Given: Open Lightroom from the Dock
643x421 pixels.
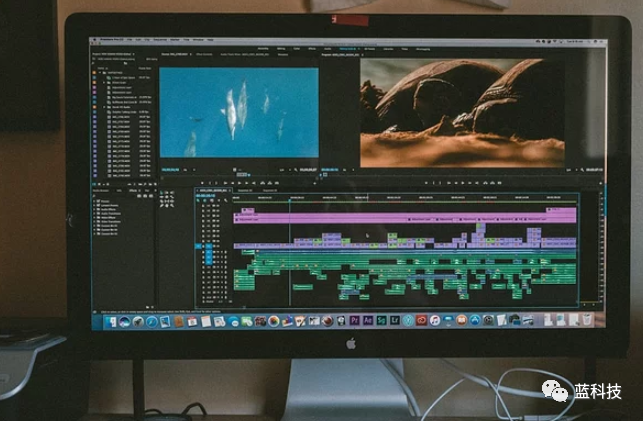Looking at the screenshot, I should 394,320.
